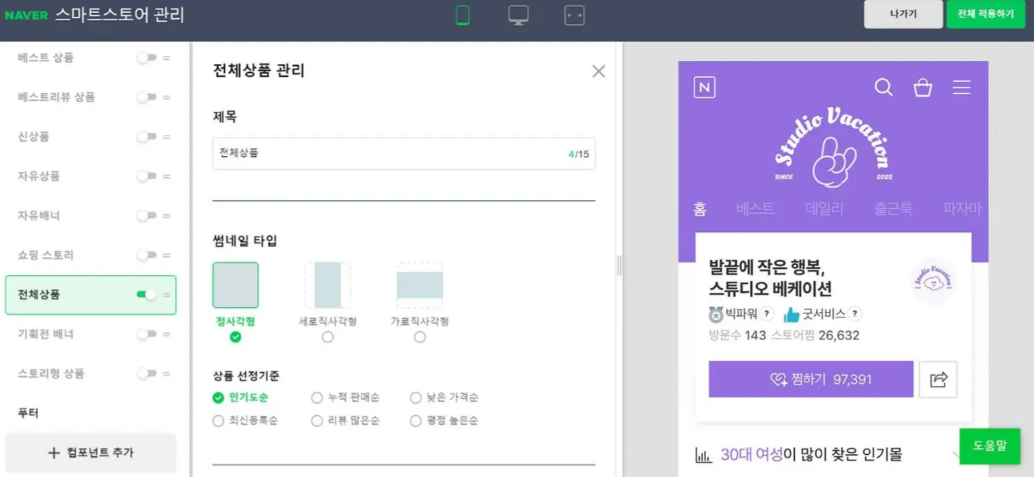Pick the square thumbnail type image
Image resolution: width=1034 pixels, height=477 pixels.
point(235,285)
